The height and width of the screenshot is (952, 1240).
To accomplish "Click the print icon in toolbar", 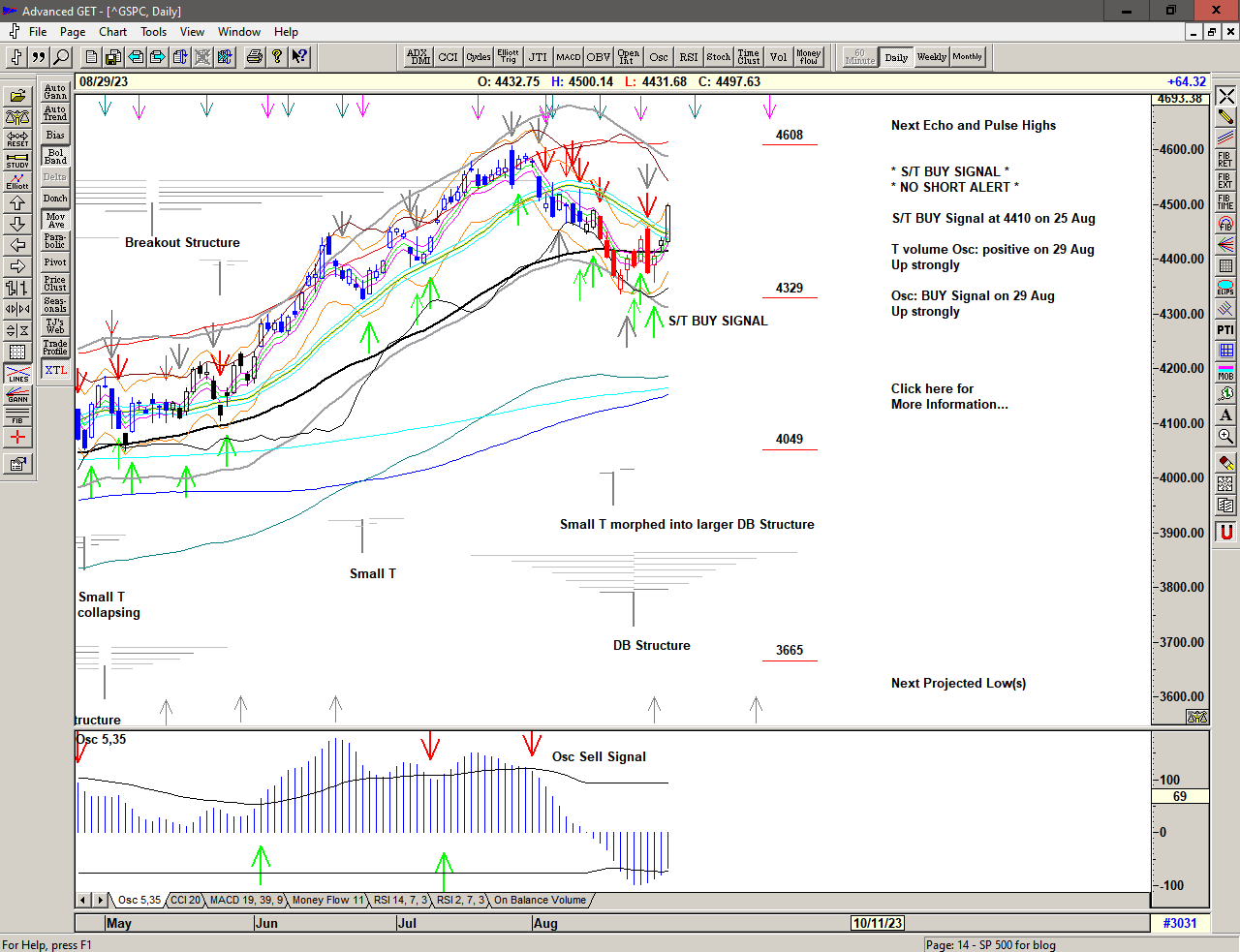I will tap(254, 57).
